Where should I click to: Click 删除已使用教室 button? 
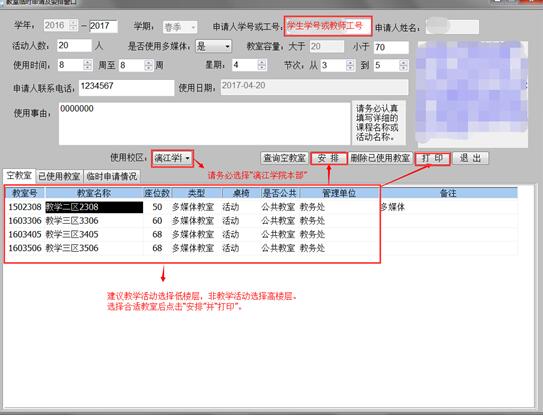[380, 158]
